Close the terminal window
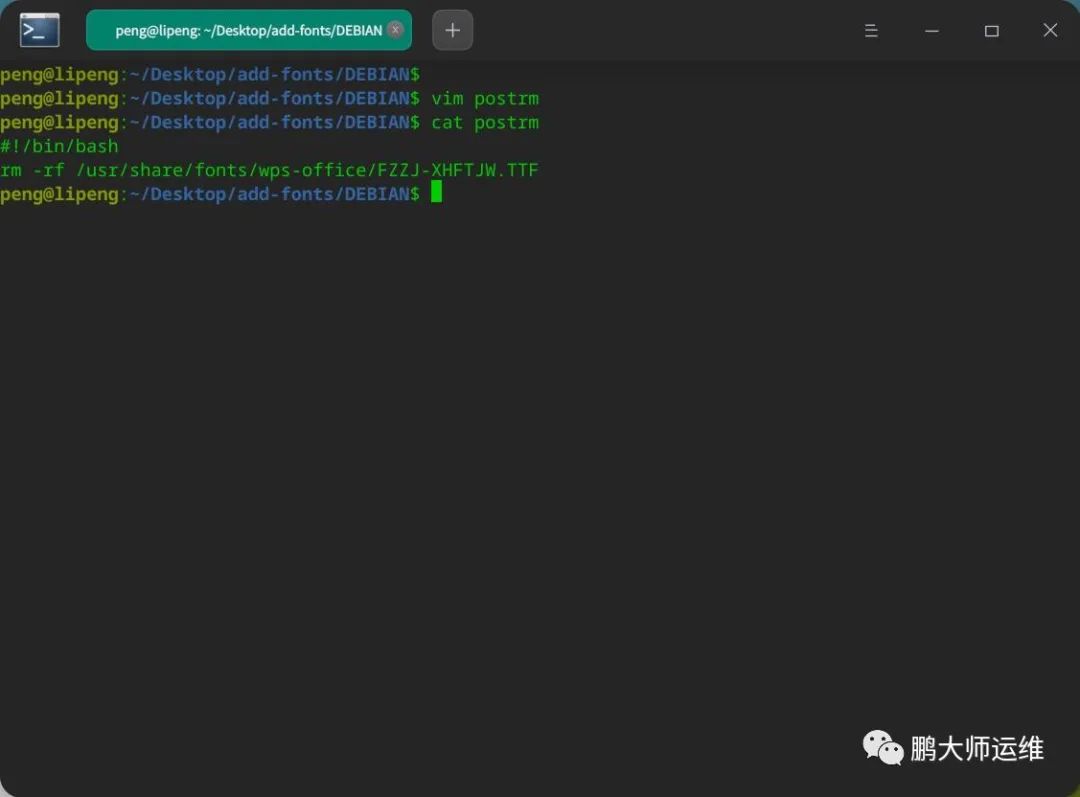Image resolution: width=1080 pixels, height=797 pixels. [x=1050, y=31]
